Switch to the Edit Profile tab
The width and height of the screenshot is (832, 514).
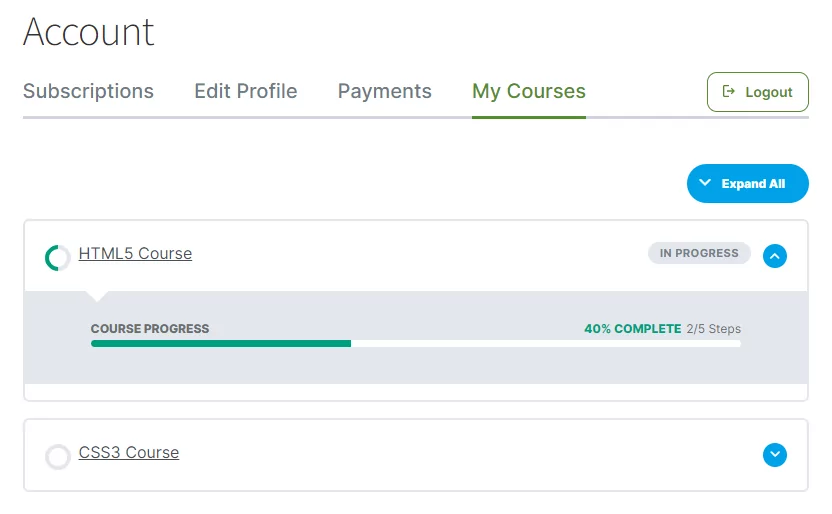tap(245, 91)
